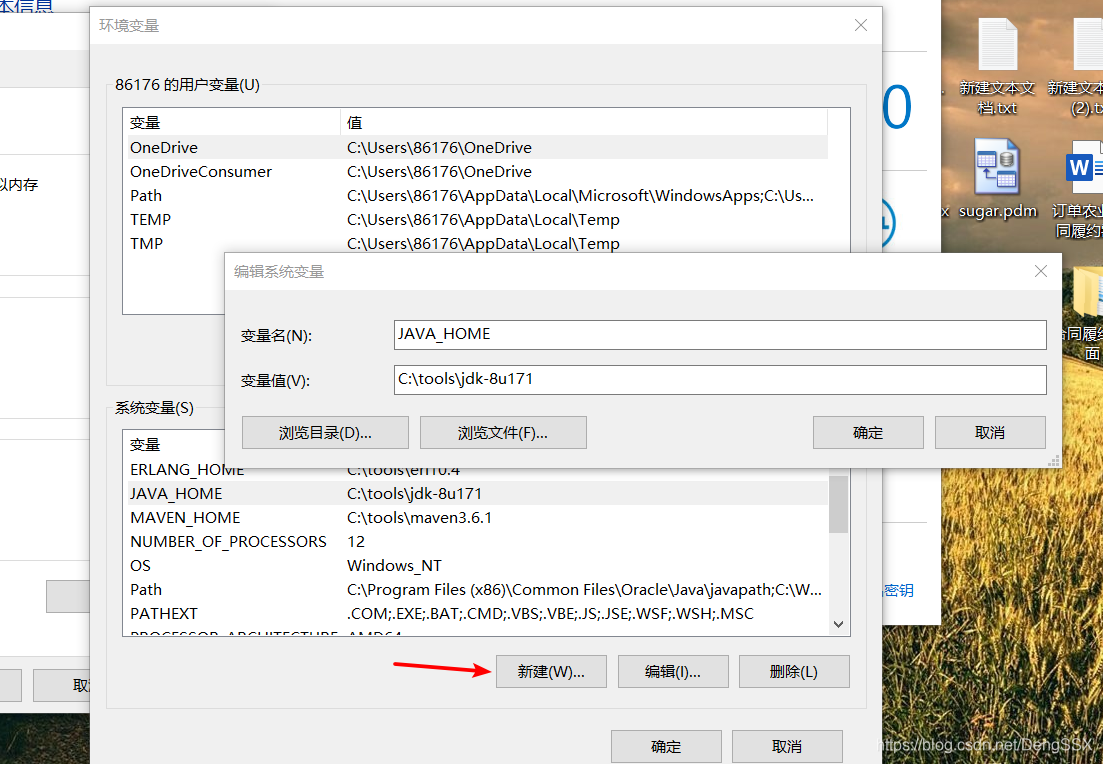Open the Word document icon on desktop
The height and width of the screenshot is (764, 1103).
(x=1084, y=190)
